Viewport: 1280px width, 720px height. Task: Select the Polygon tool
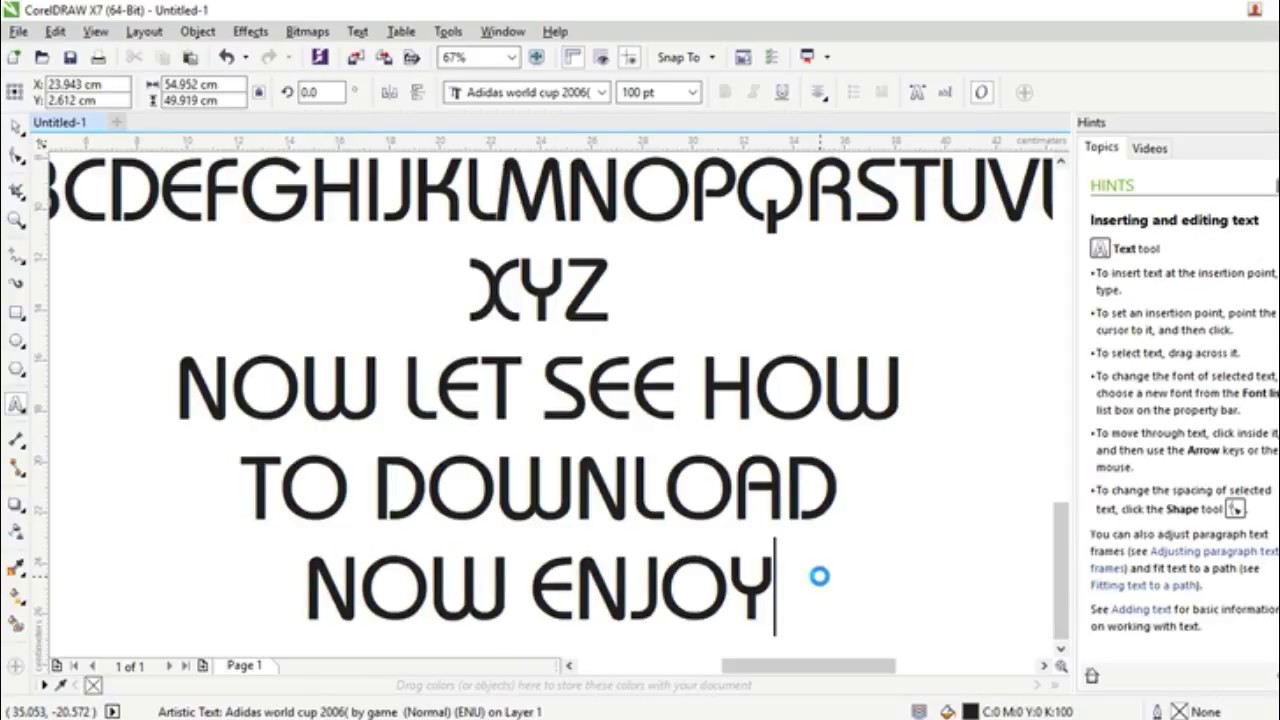click(x=16, y=370)
